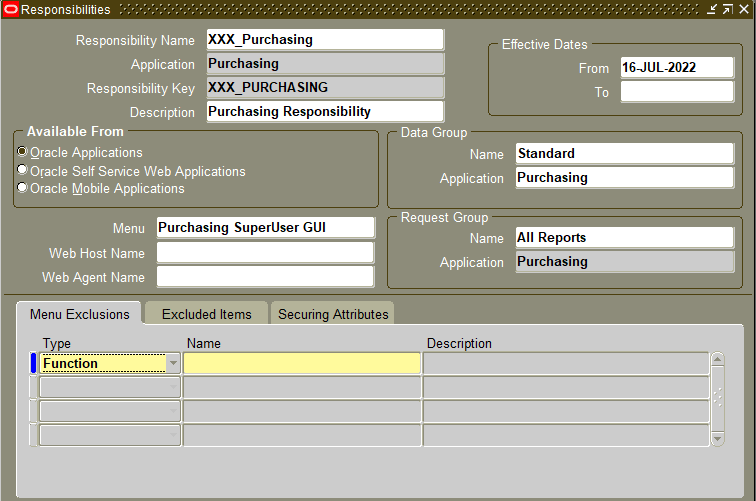Click the record indicator of second exclusion row
Image resolution: width=756 pixels, height=501 pixels.
33,387
